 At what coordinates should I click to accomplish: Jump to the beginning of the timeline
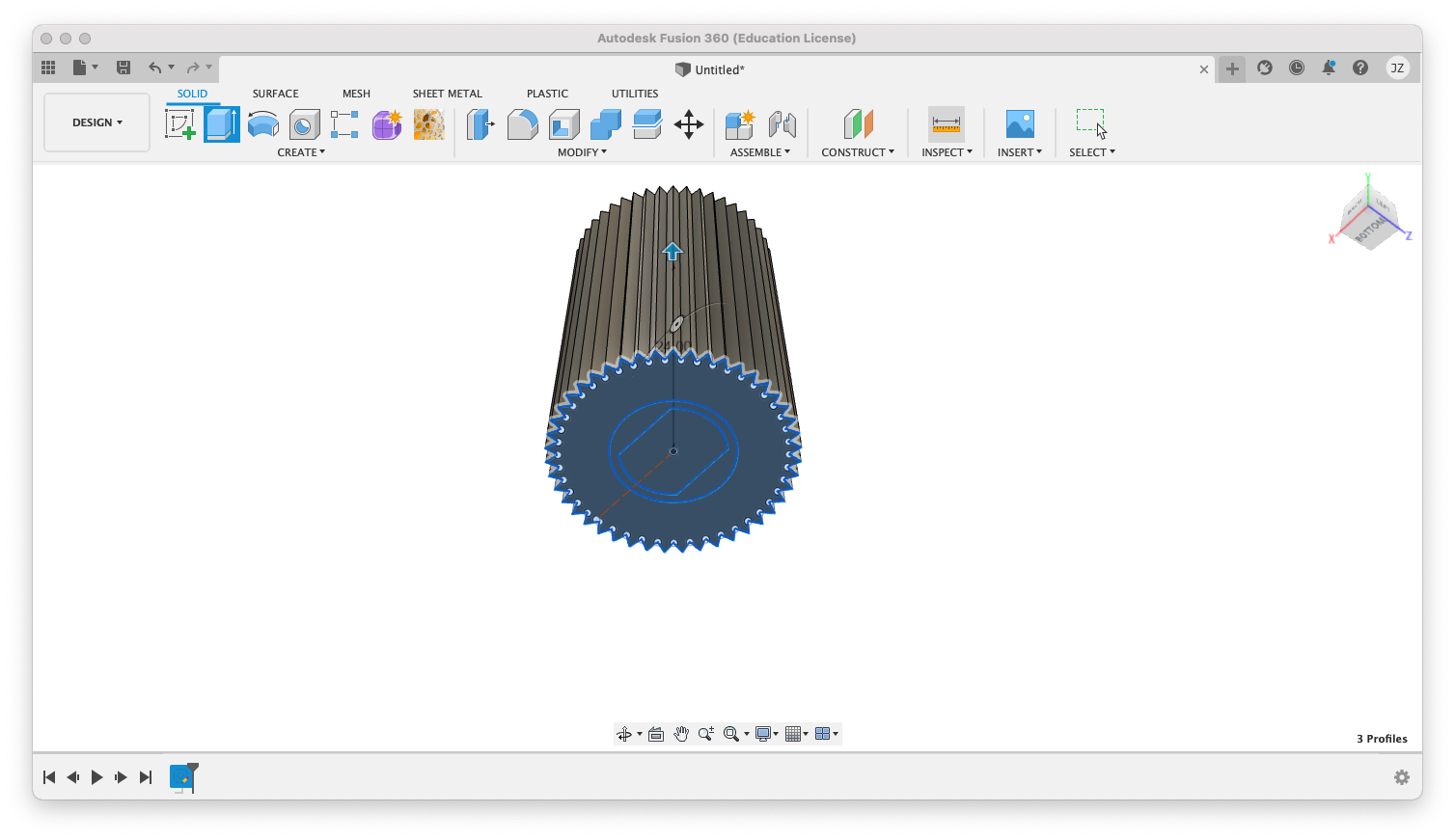coord(49,777)
